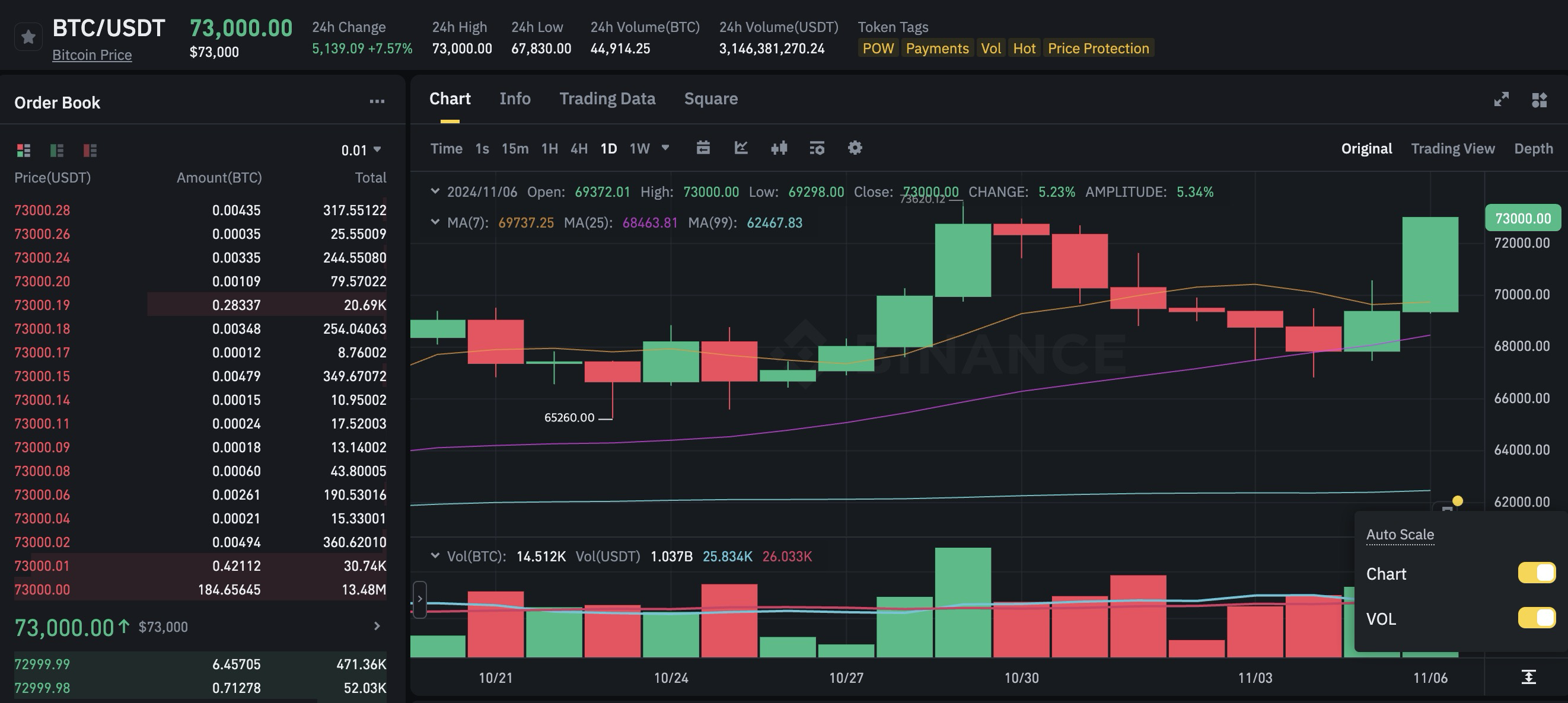Screen dimensions: 1568x703
Task: Open Order Book more options menu
Action: click(x=377, y=101)
